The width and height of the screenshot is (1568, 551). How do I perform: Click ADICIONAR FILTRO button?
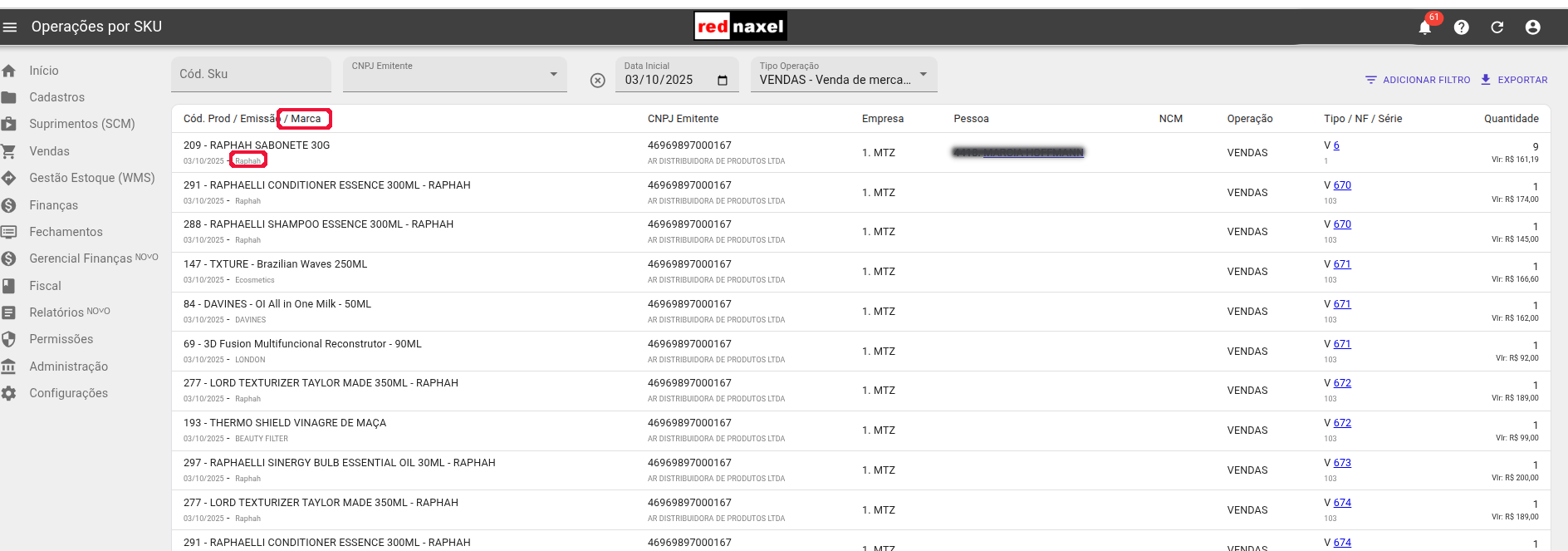tap(1418, 80)
